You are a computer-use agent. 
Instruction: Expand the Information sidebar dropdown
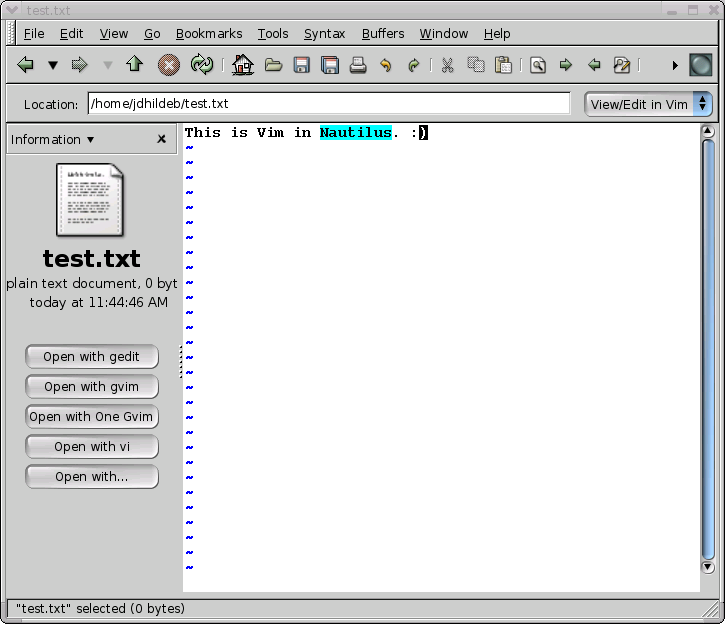(52, 140)
